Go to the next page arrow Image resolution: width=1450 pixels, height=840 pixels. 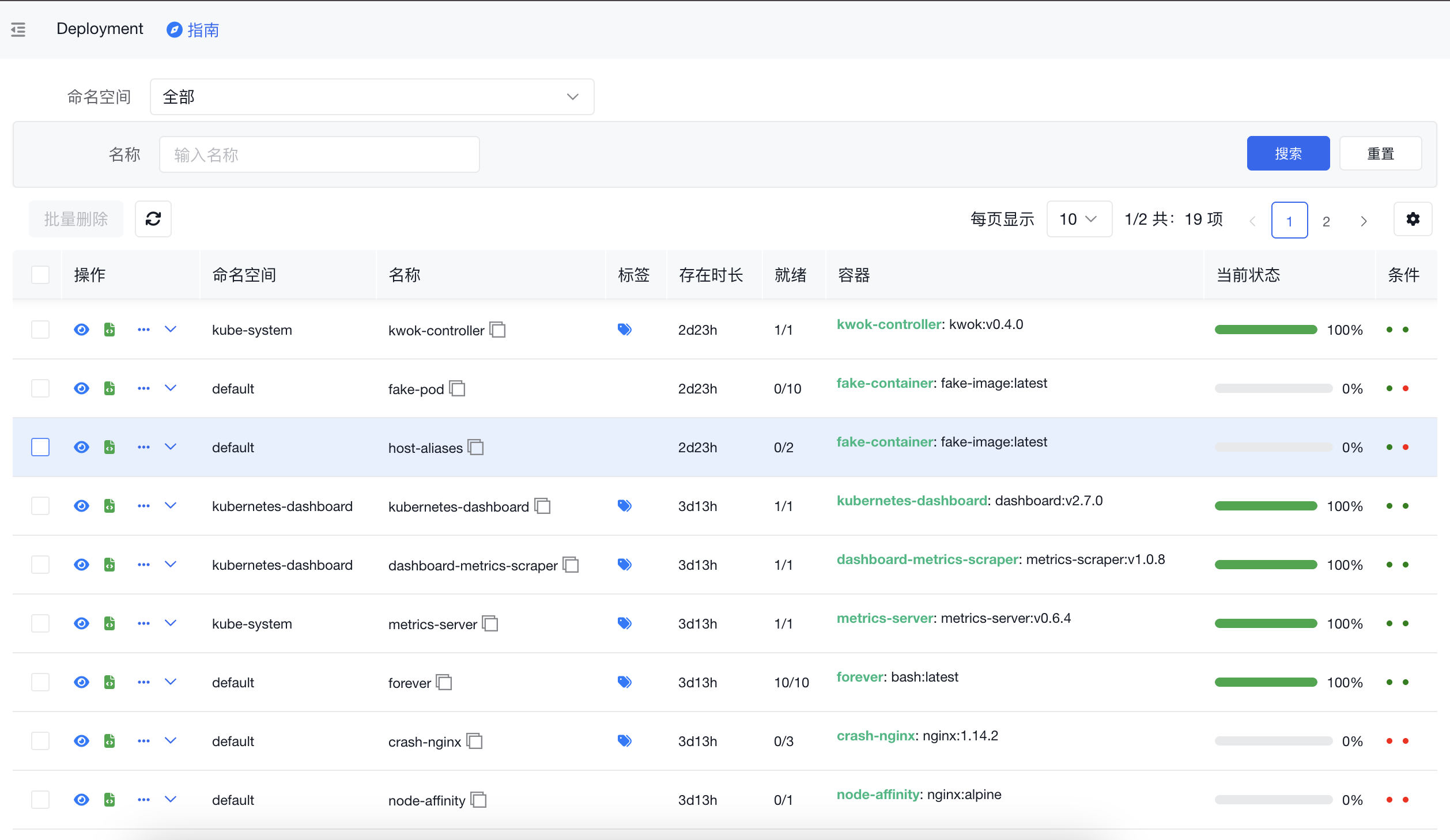(x=1364, y=221)
